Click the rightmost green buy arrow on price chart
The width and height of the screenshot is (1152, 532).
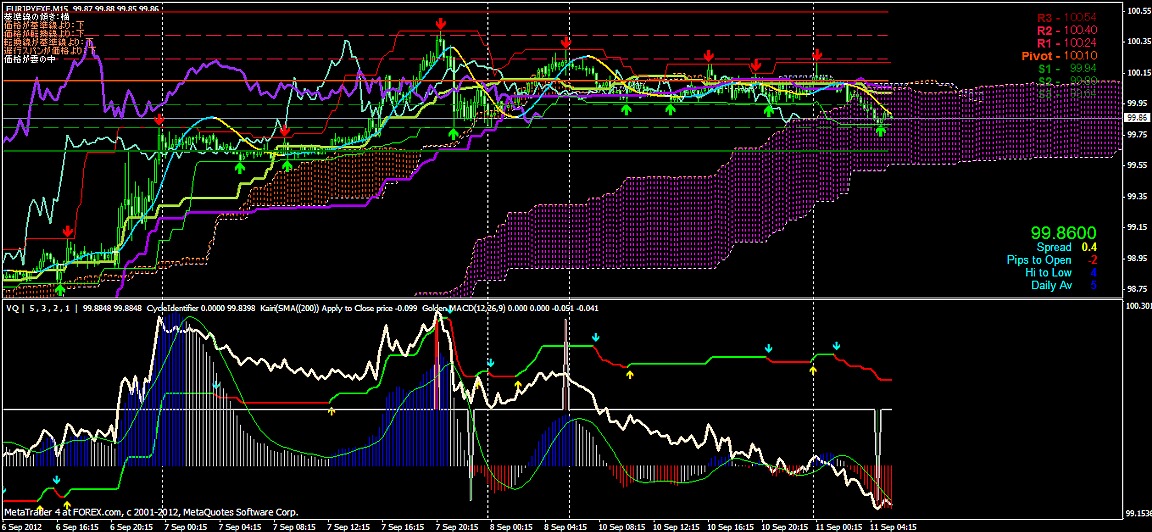pyautogui.click(x=881, y=130)
